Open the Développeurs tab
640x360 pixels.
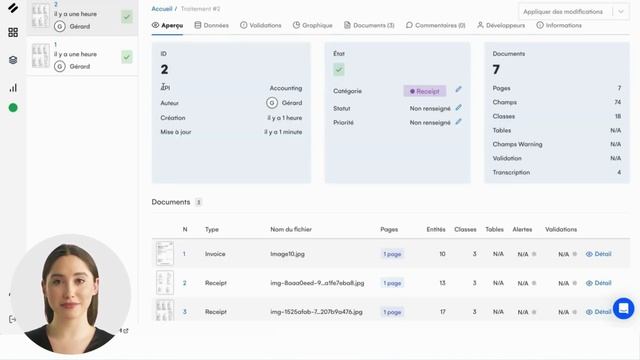[x=501, y=25]
